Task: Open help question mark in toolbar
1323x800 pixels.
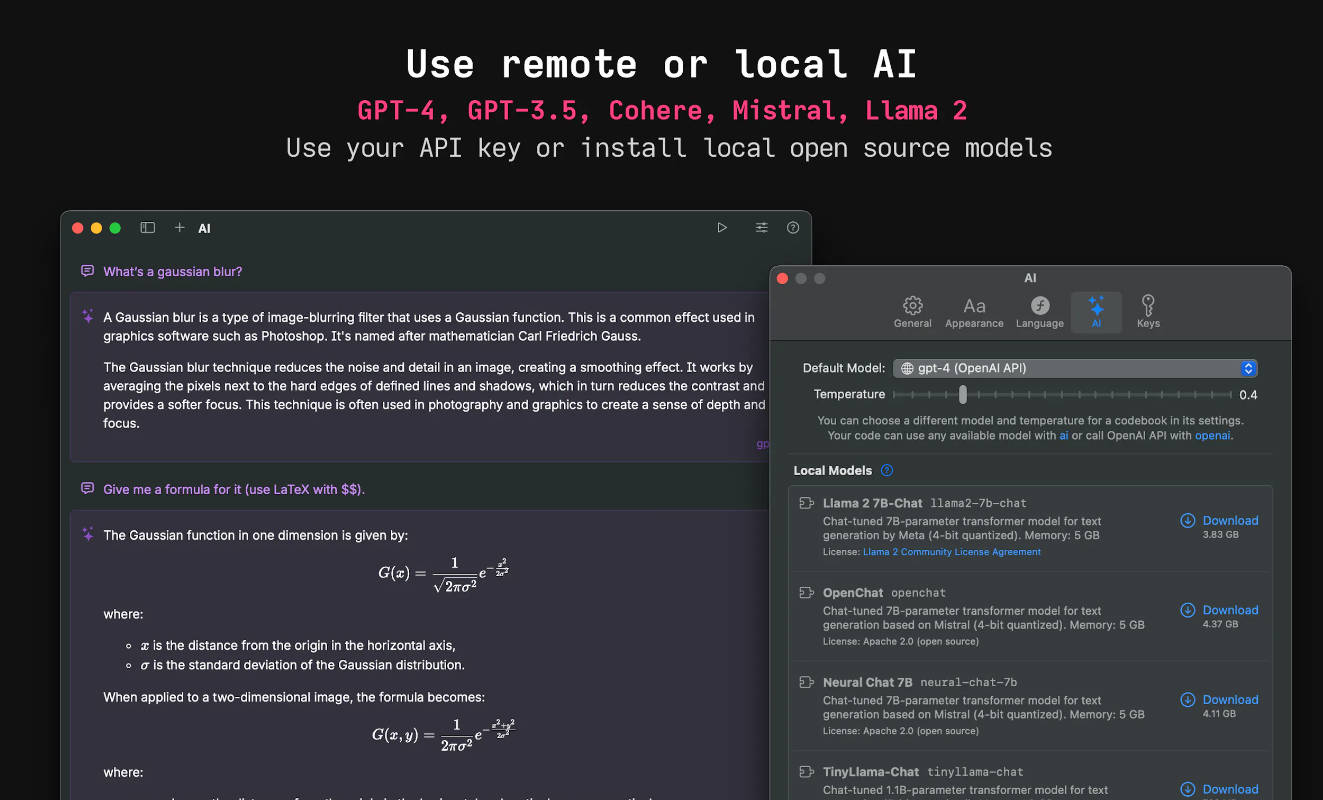Action: [793, 228]
